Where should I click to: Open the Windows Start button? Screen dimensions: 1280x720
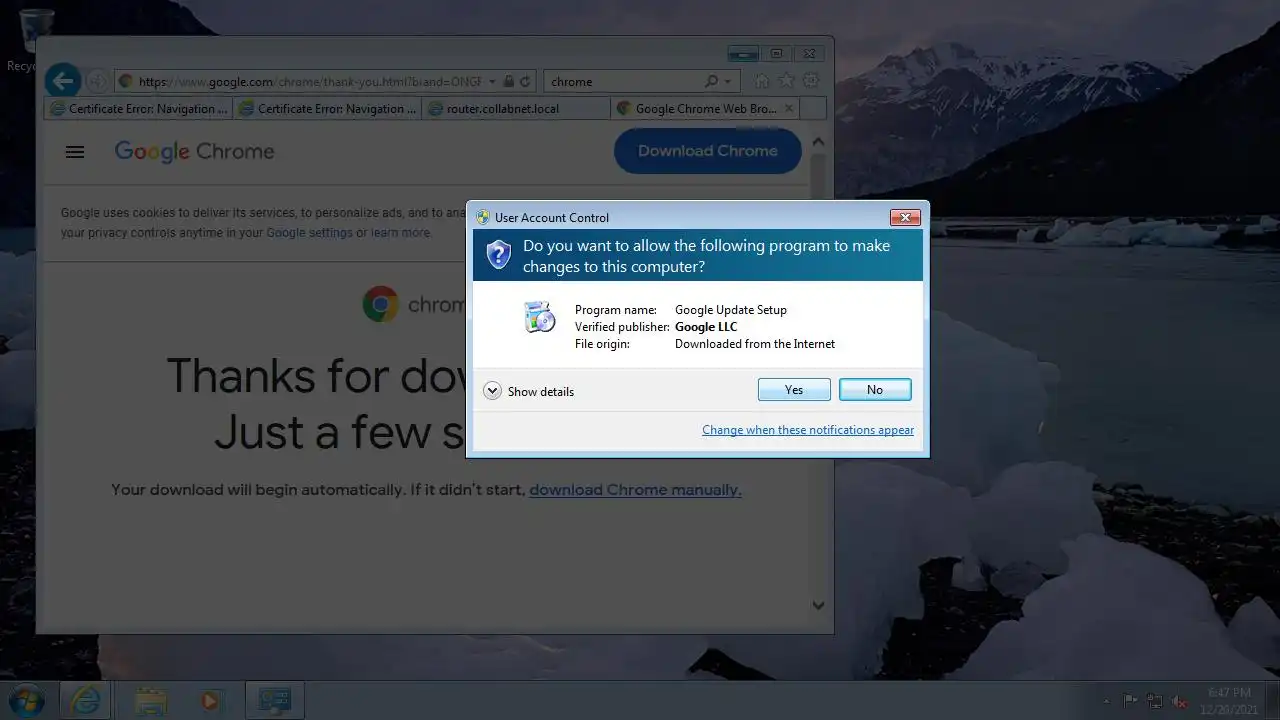pos(25,700)
